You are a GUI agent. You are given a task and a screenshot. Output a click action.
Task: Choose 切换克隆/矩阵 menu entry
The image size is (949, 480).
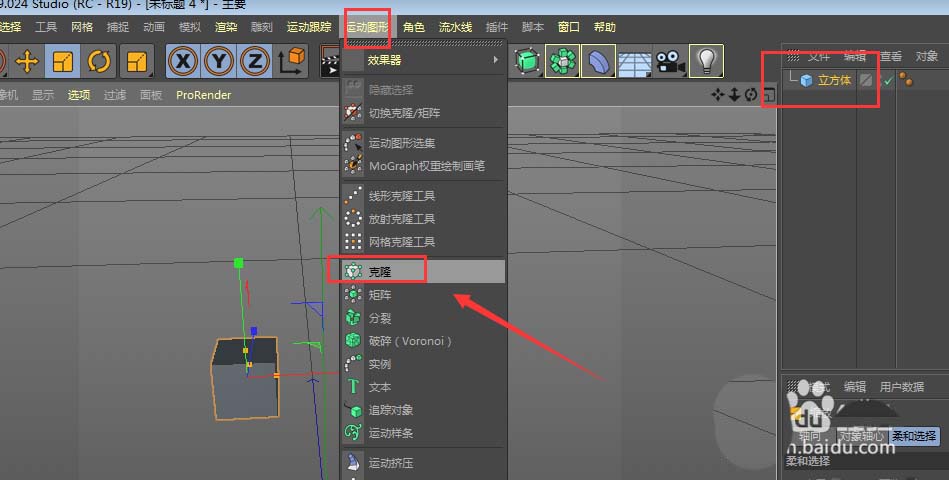424,113
